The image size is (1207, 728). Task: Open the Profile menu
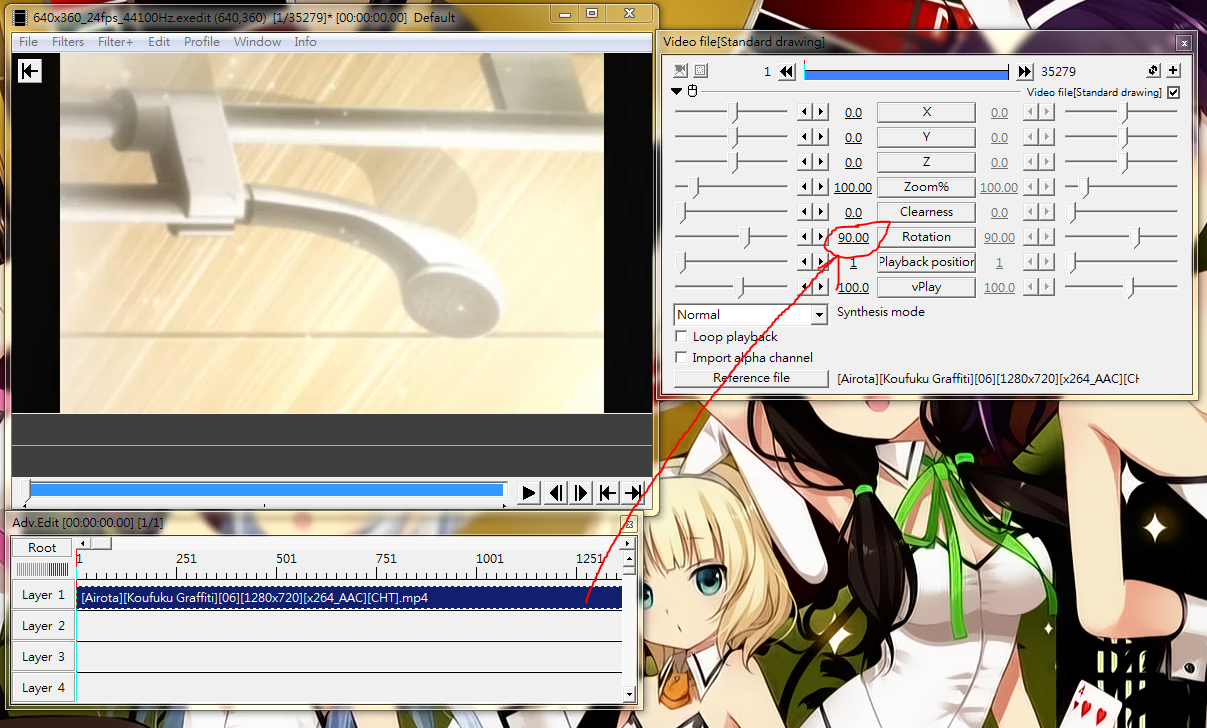(x=202, y=42)
